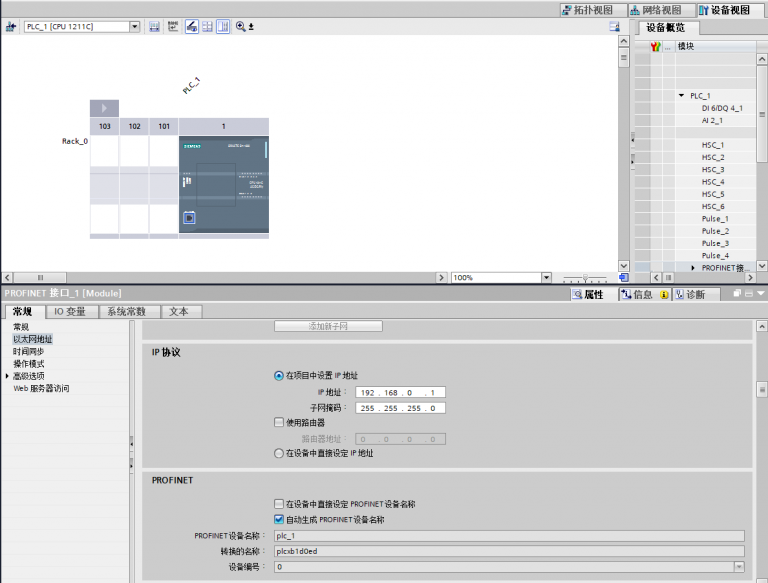Click the IP 地址 input field
The width and height of the screenshot is (768, 583).
401,392
